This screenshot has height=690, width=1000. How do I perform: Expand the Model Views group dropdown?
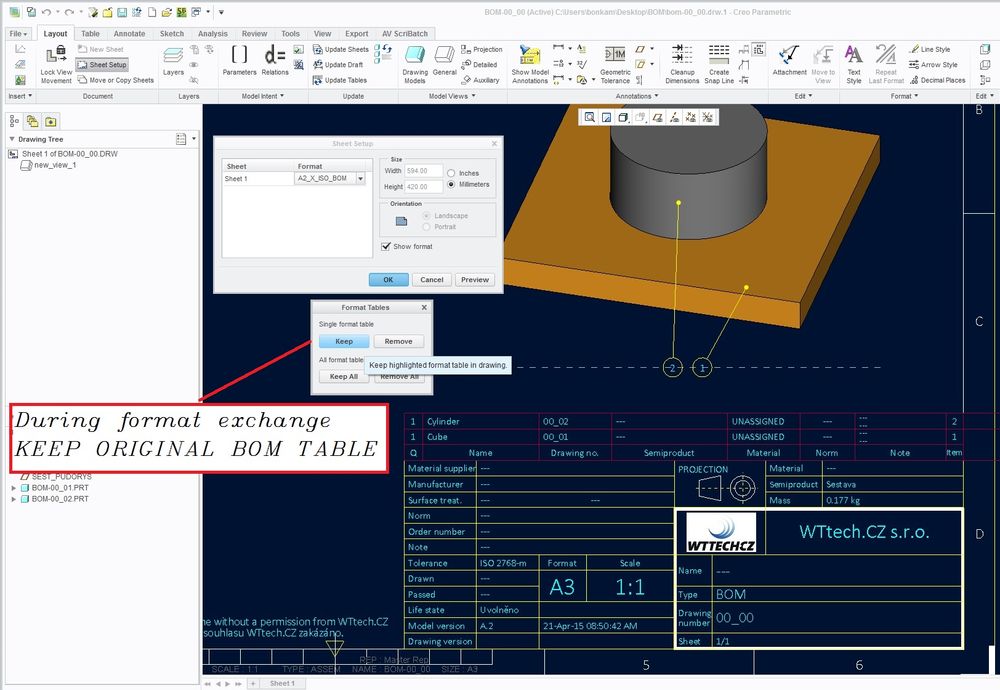(452, 96)
